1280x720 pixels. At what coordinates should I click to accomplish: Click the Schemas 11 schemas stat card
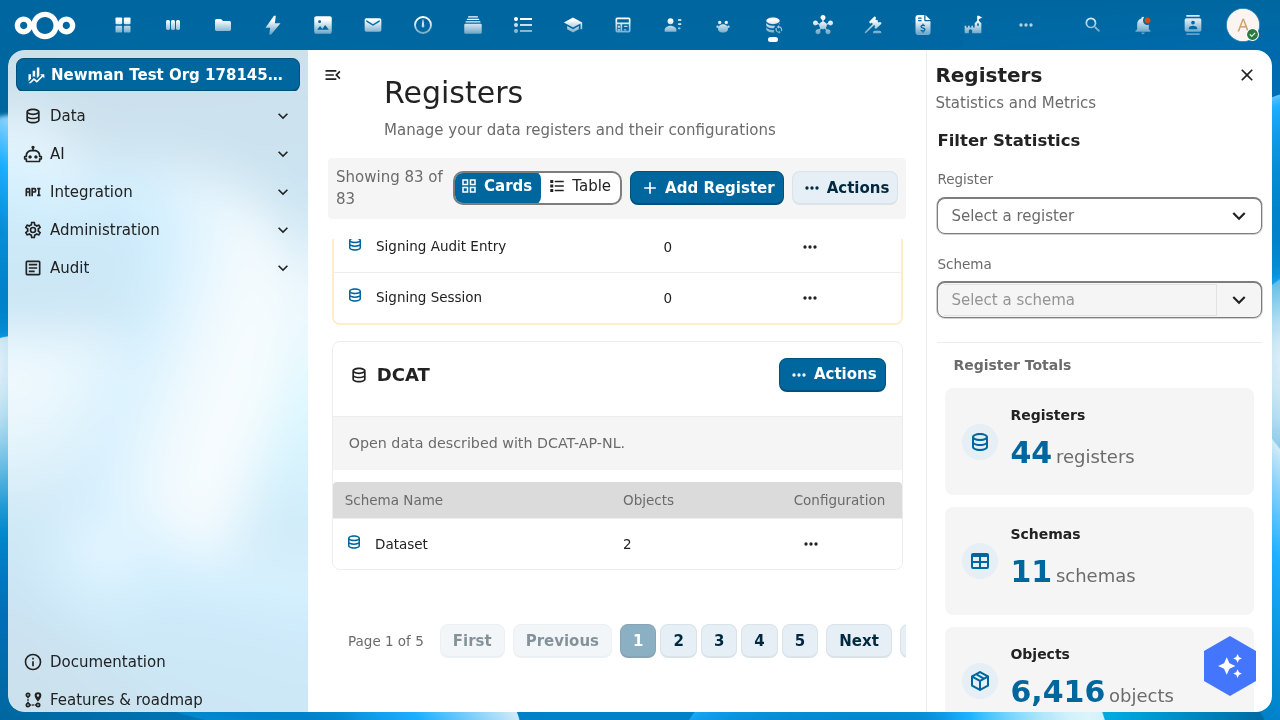click(1099, 561)
